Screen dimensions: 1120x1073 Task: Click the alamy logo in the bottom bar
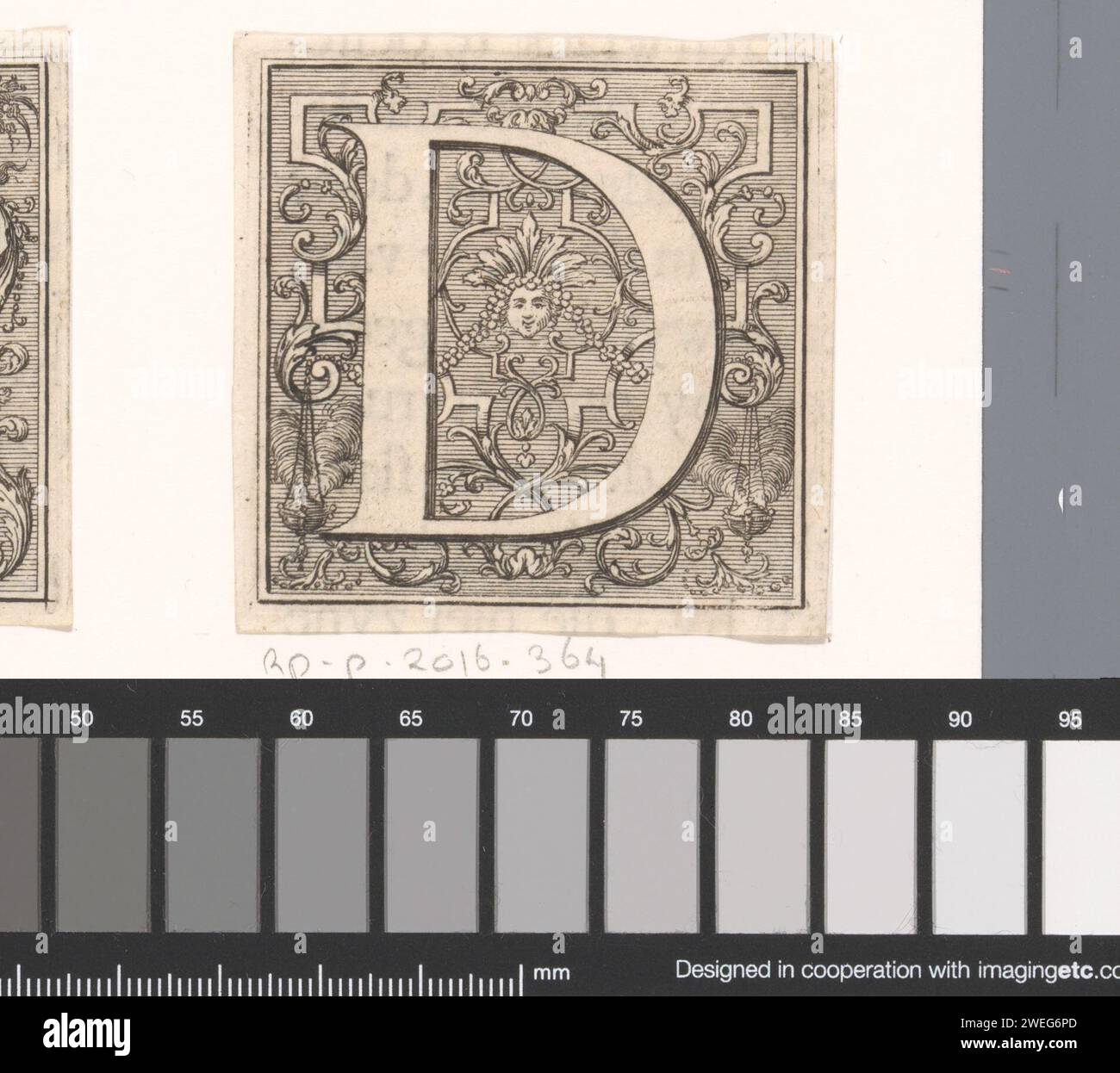pos(84,1033)
